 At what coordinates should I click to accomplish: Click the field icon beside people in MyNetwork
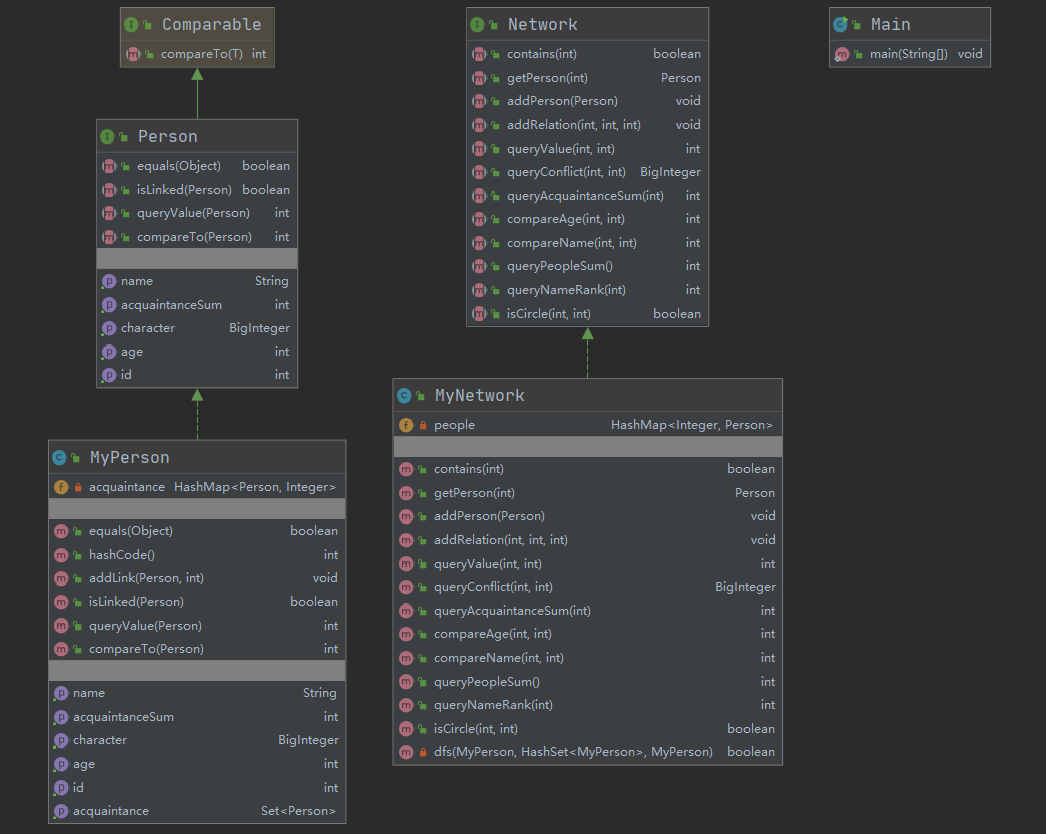tap(406, 425)
